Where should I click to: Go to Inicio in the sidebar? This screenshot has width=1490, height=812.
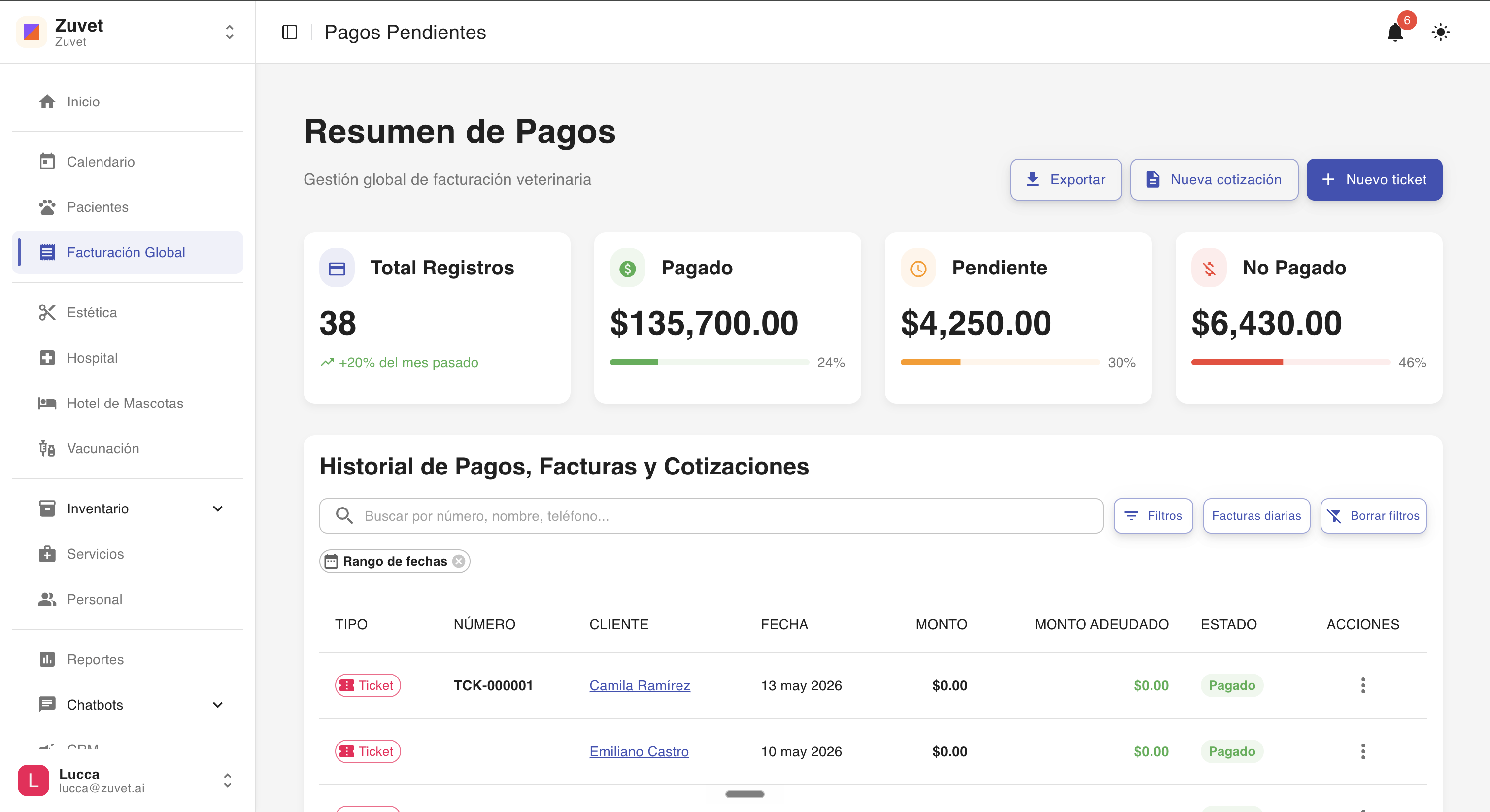click(127, 101)
